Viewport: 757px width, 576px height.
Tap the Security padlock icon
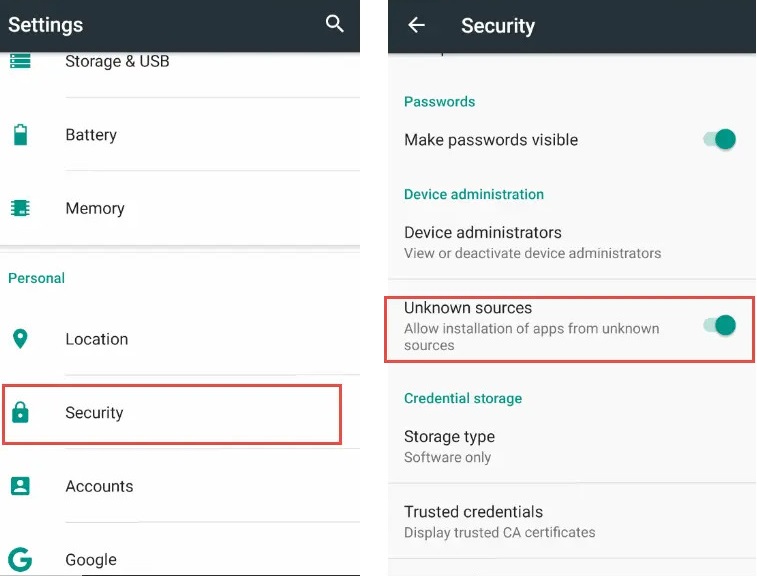click(20, 412)
